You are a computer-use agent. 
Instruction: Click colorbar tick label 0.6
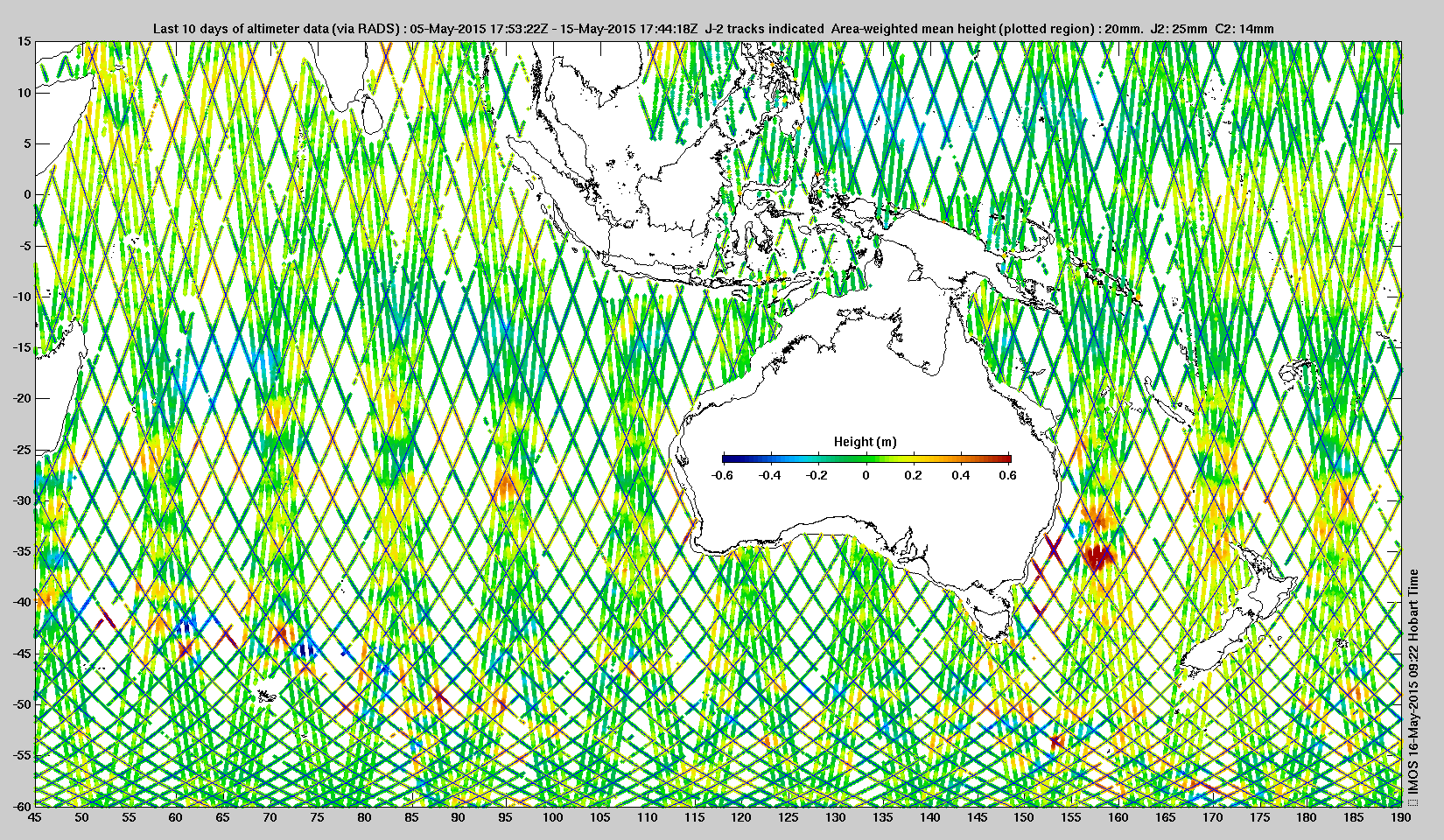tap(1008, 475)
